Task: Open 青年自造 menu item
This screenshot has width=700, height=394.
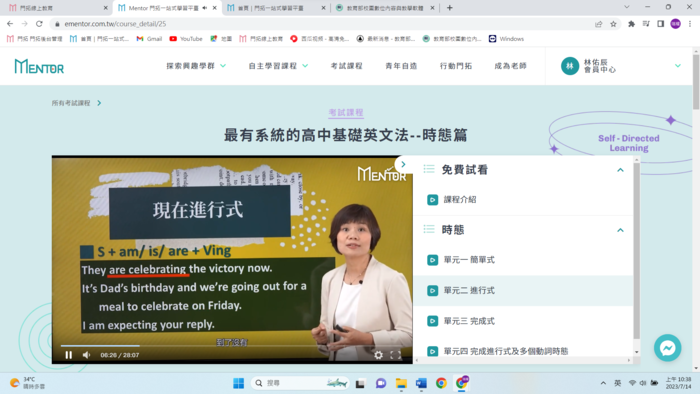Action: 401,66
